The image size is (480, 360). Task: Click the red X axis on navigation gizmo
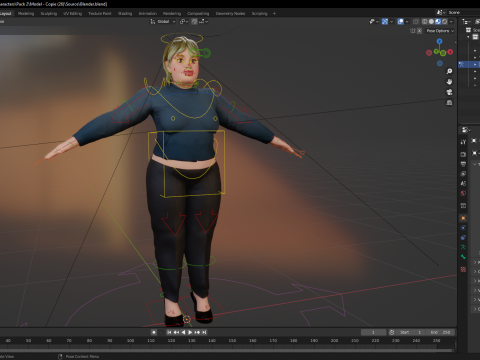click(x=450, y=52)
